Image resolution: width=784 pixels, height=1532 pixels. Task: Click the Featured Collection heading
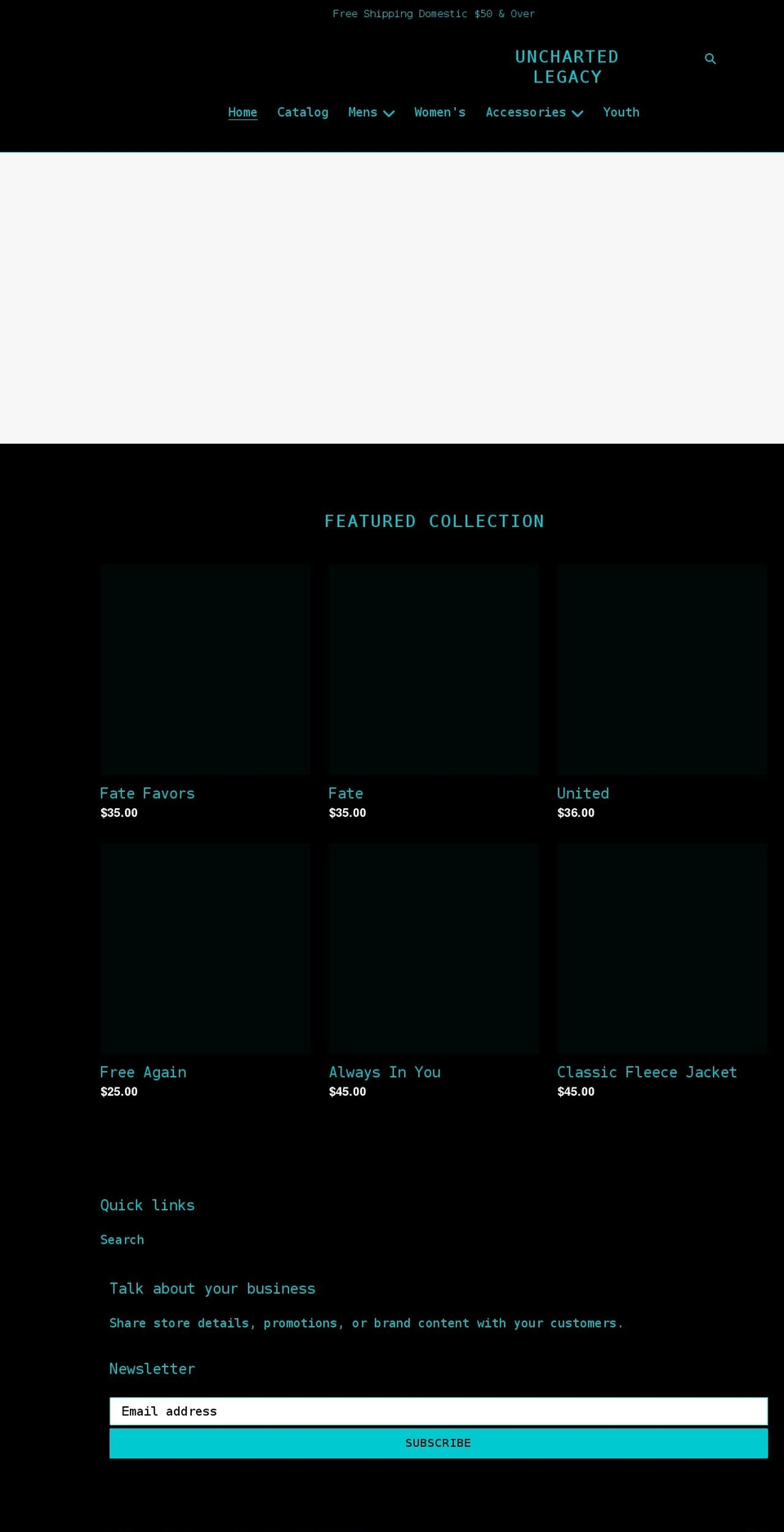[x=434, y=521]
